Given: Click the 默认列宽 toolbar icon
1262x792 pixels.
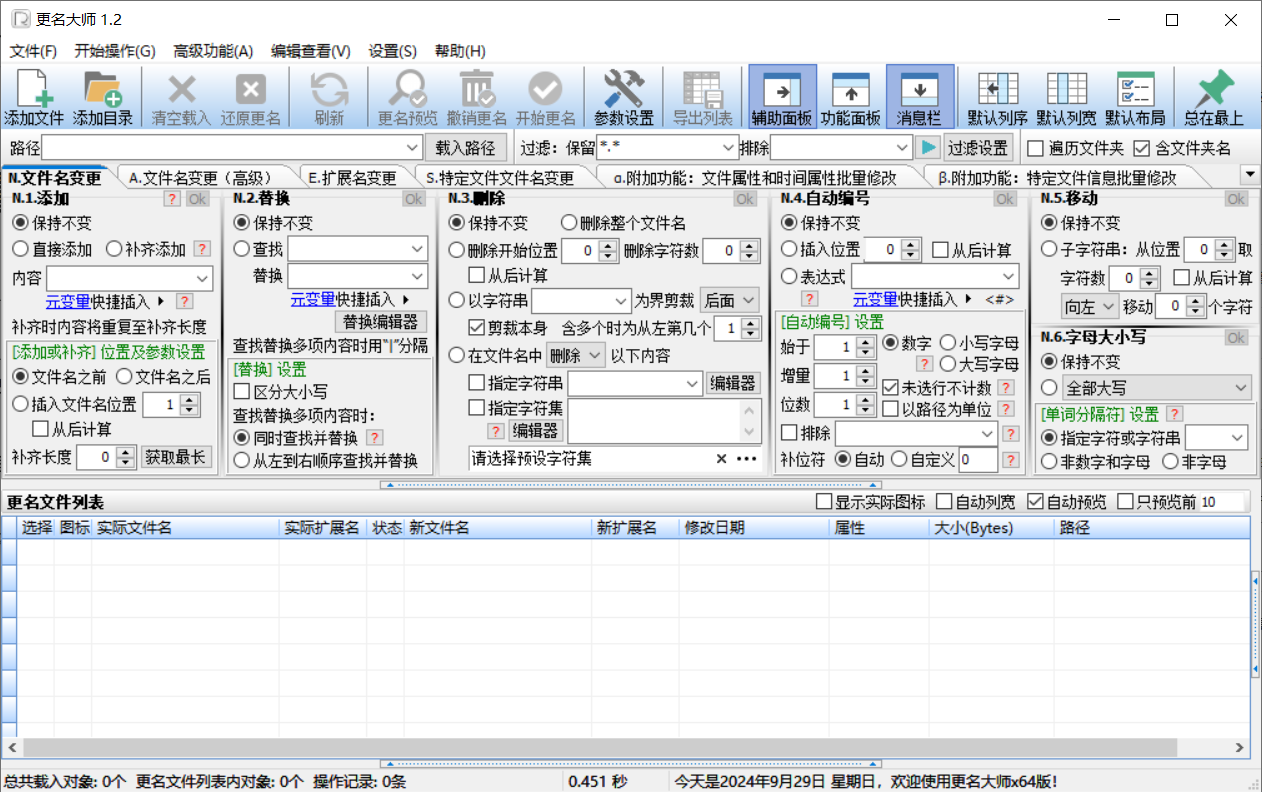Looking at the screenshot, I should pyautogui.click(x=1066, y=98).
